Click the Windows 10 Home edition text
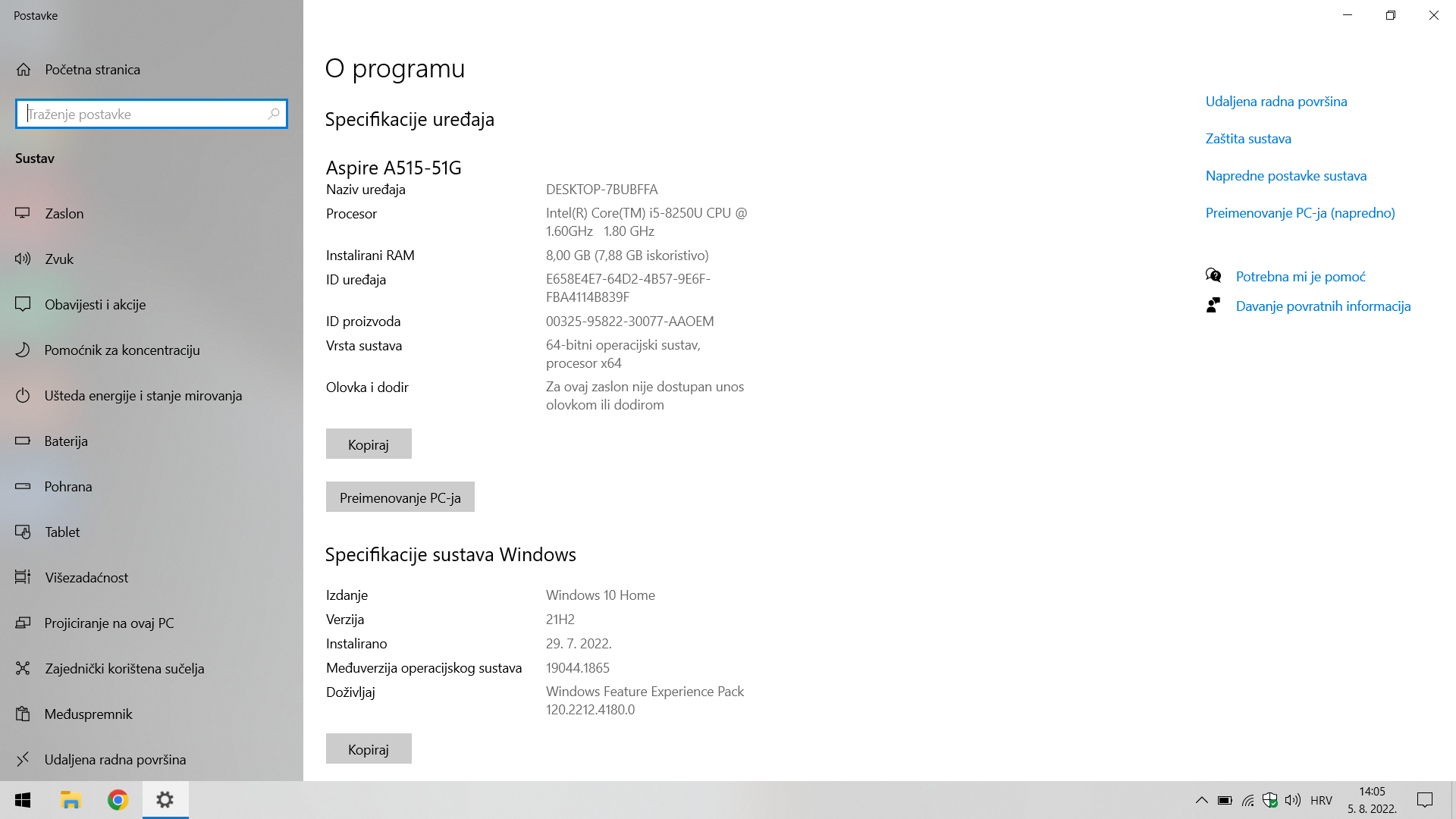 (601, 595)
